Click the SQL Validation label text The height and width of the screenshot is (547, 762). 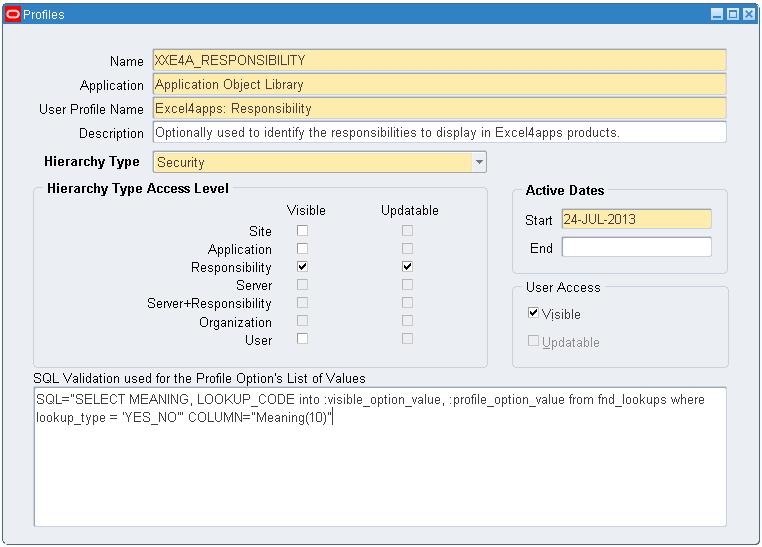click(x=199, y=378)
